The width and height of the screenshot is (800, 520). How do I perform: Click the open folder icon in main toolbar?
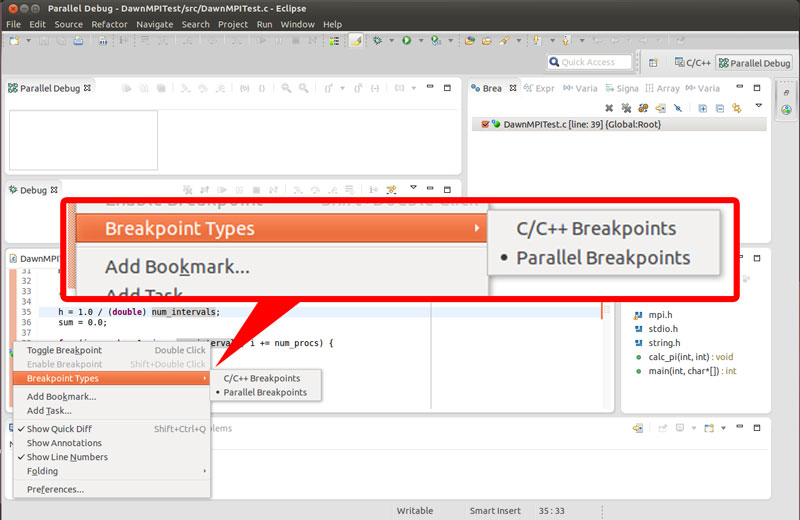click(x=487, y=40)
